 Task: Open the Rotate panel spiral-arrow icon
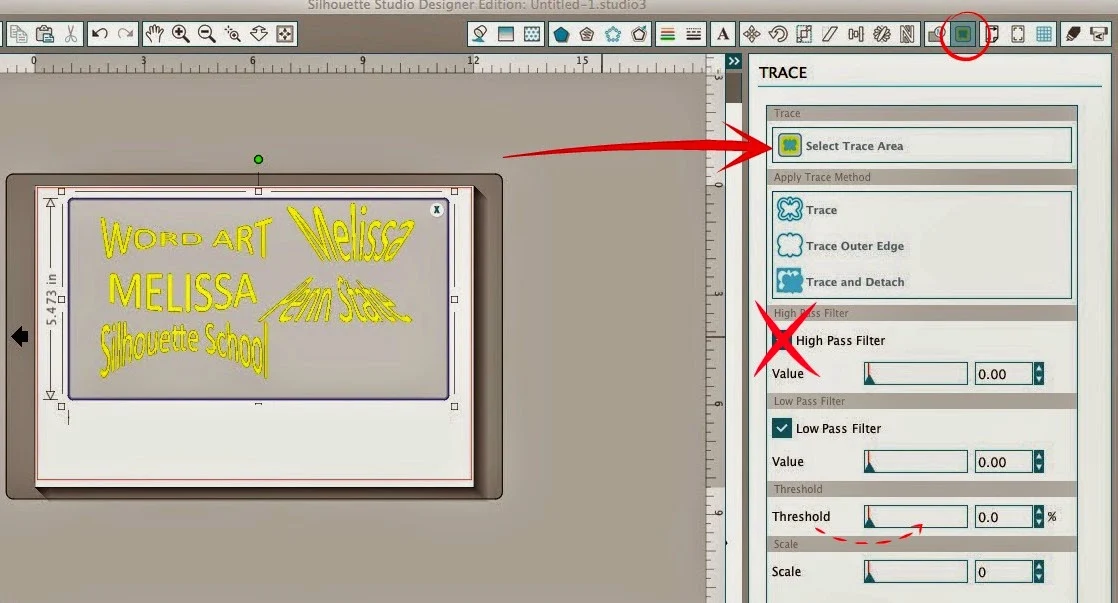[778, 34]
